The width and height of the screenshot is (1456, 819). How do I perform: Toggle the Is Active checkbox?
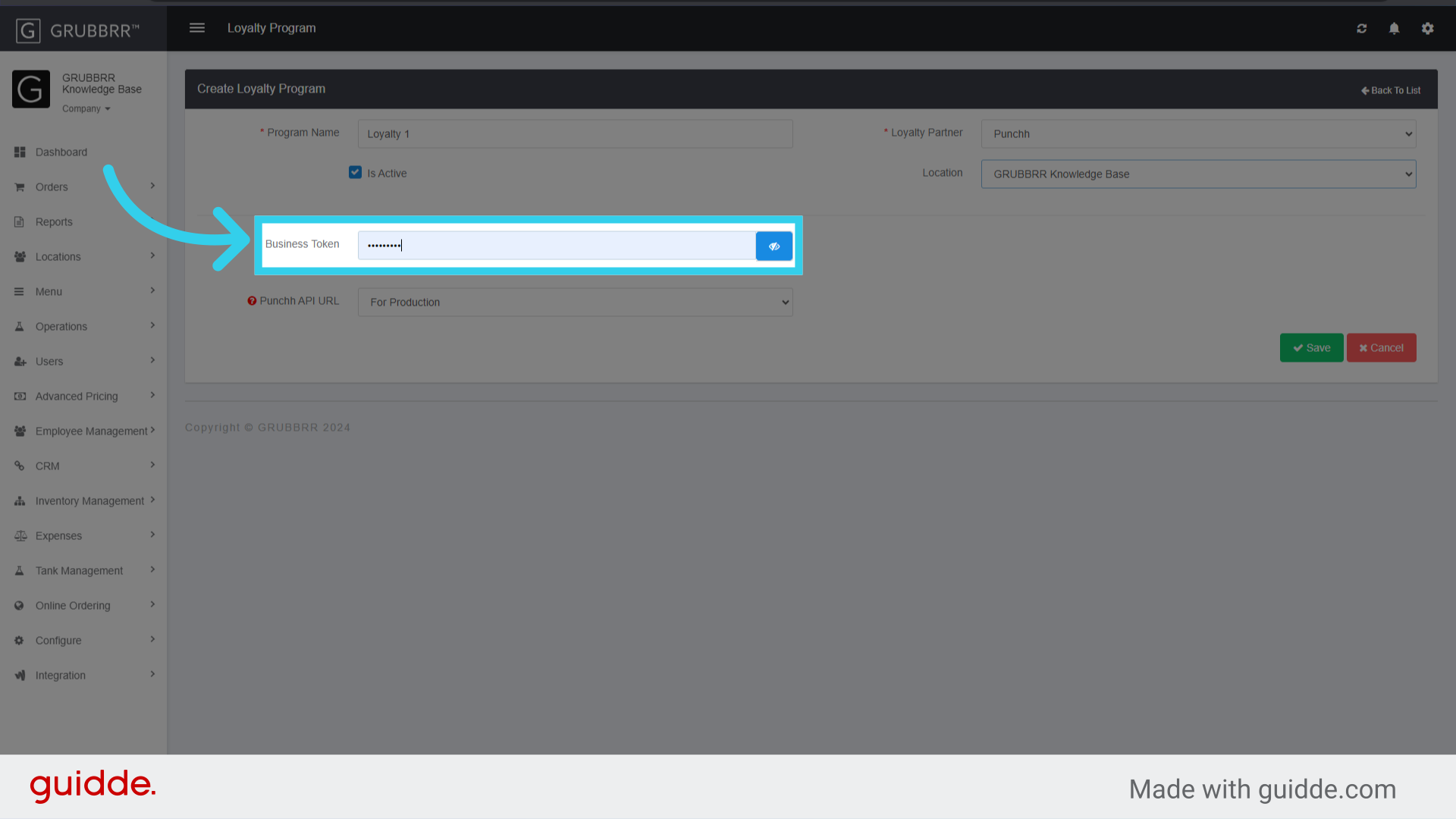pyautogui.click(x=355, y=172)
